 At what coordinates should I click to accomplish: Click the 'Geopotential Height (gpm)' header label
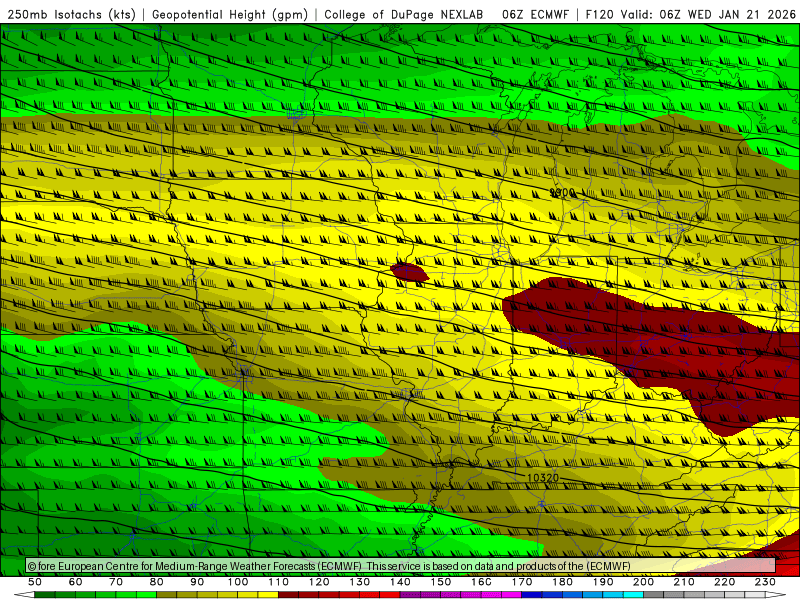pos(230,14)
